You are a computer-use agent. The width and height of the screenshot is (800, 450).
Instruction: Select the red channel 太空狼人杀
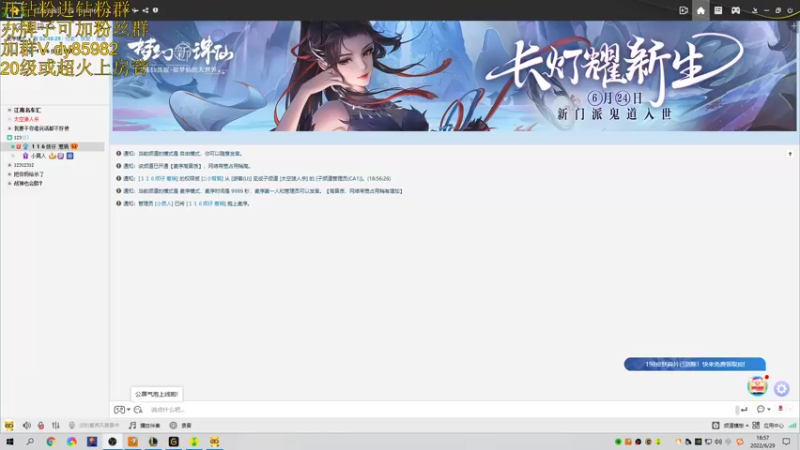point(26,119)
